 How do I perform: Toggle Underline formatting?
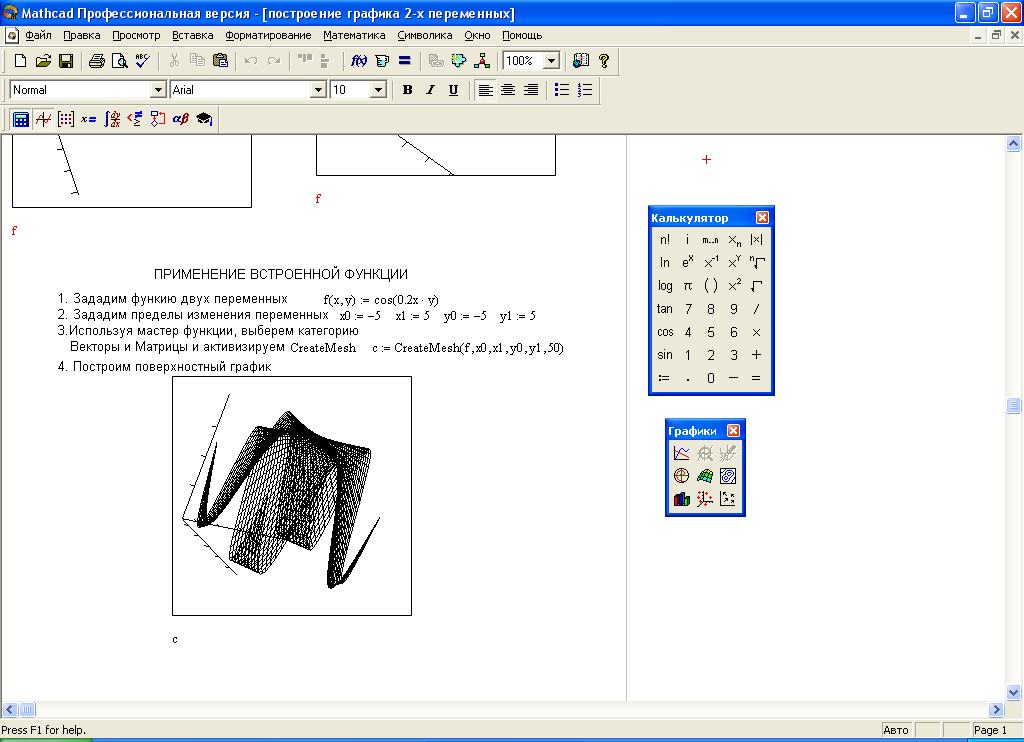453,90
